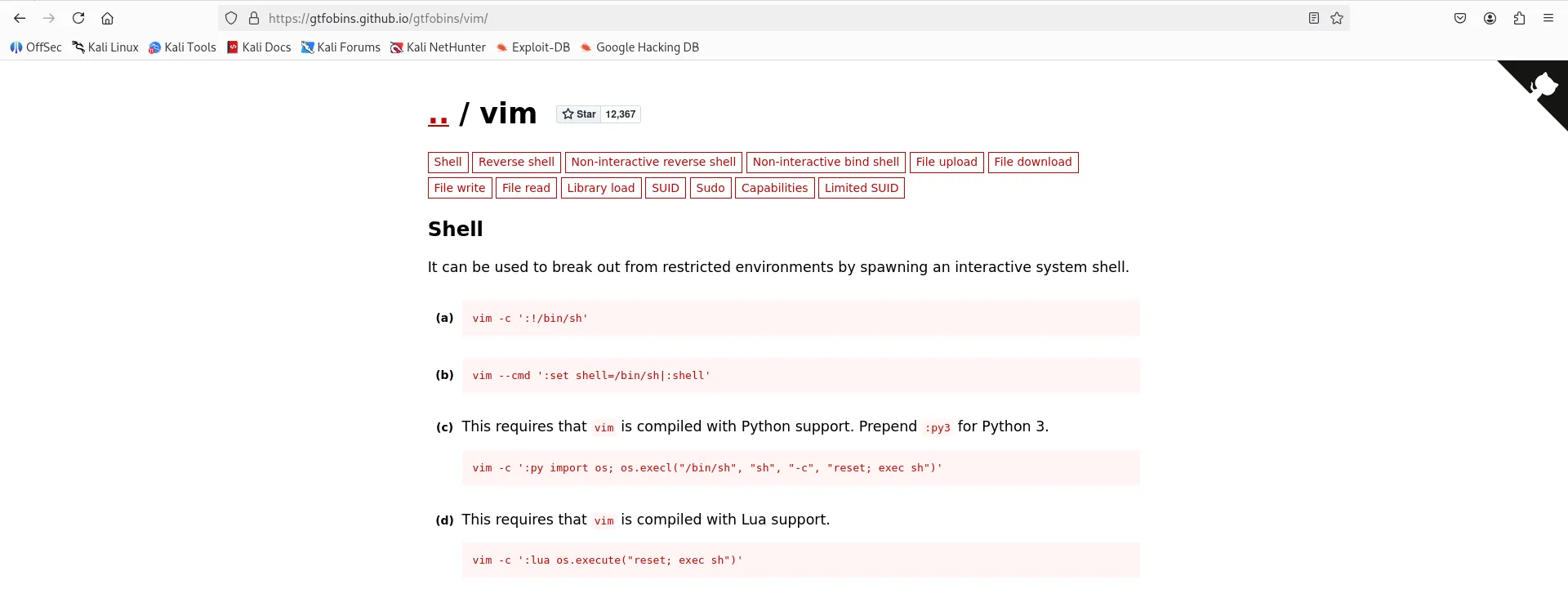Reload the current page
Screen dimensions: 1568x598
78,18
